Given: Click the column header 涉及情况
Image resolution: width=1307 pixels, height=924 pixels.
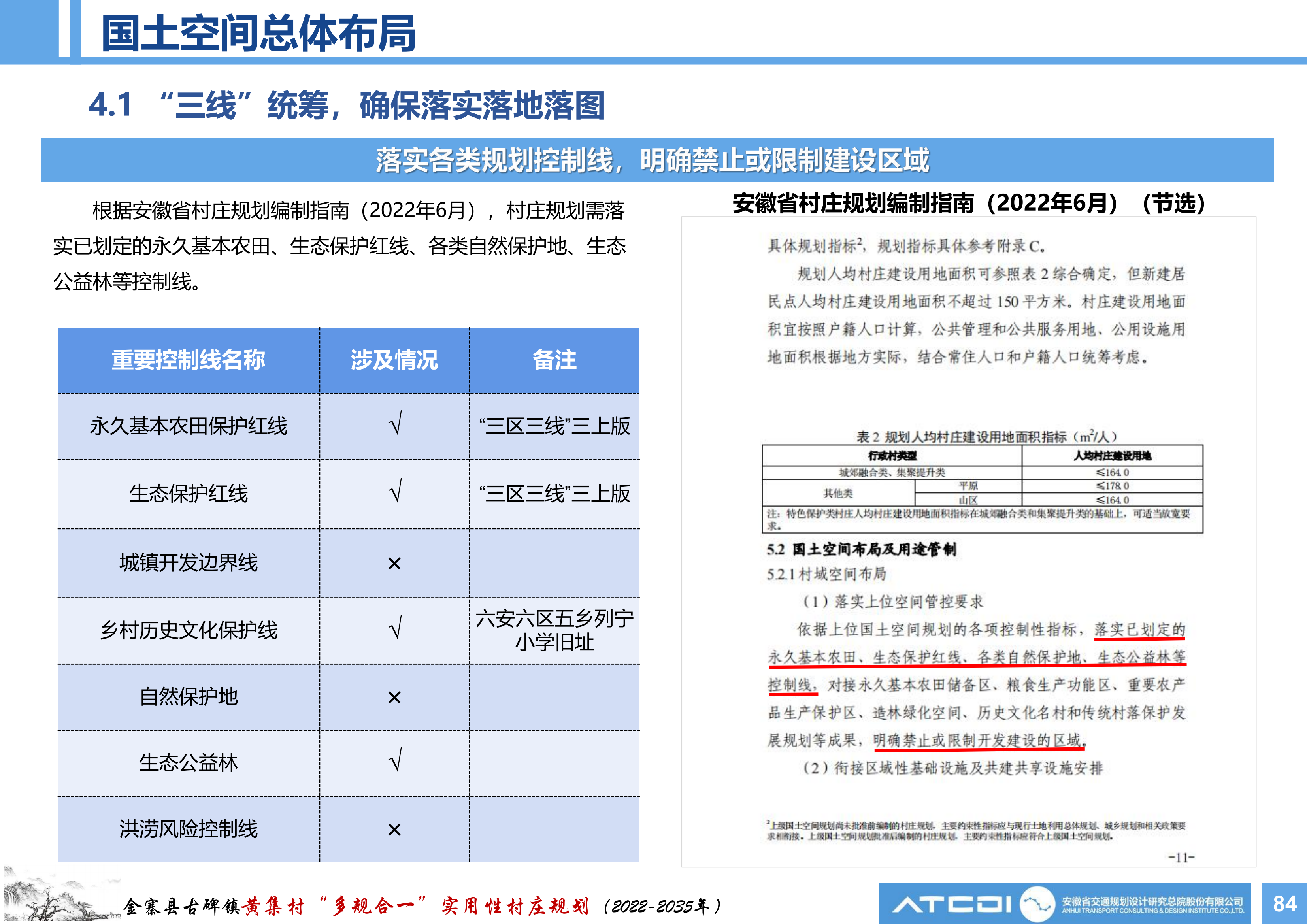Looking at the screenshot, I should (x=394, y=360).
